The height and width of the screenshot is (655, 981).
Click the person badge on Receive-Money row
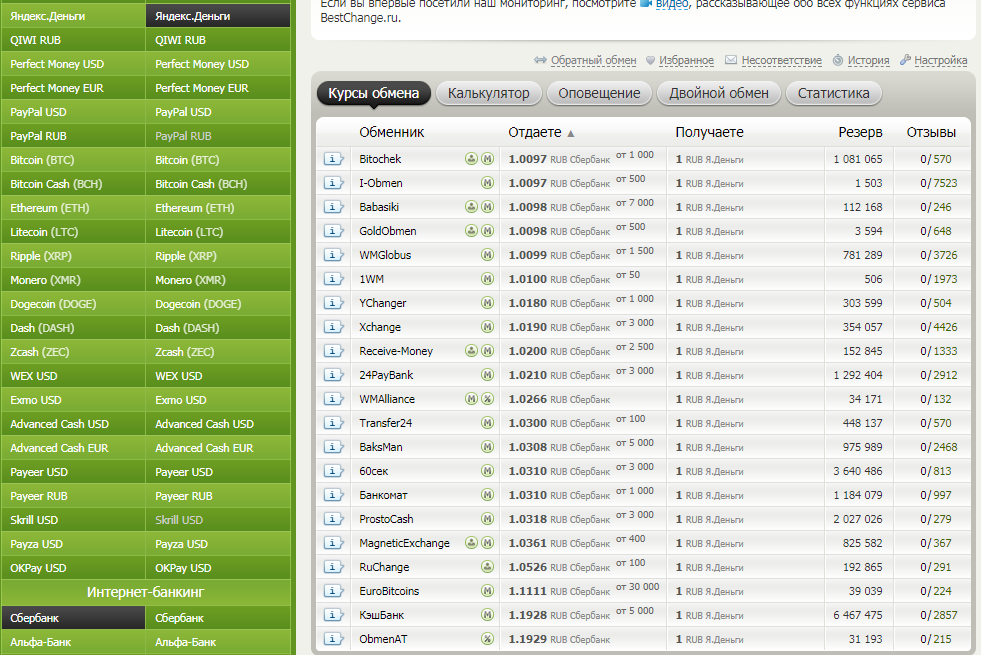471,351
